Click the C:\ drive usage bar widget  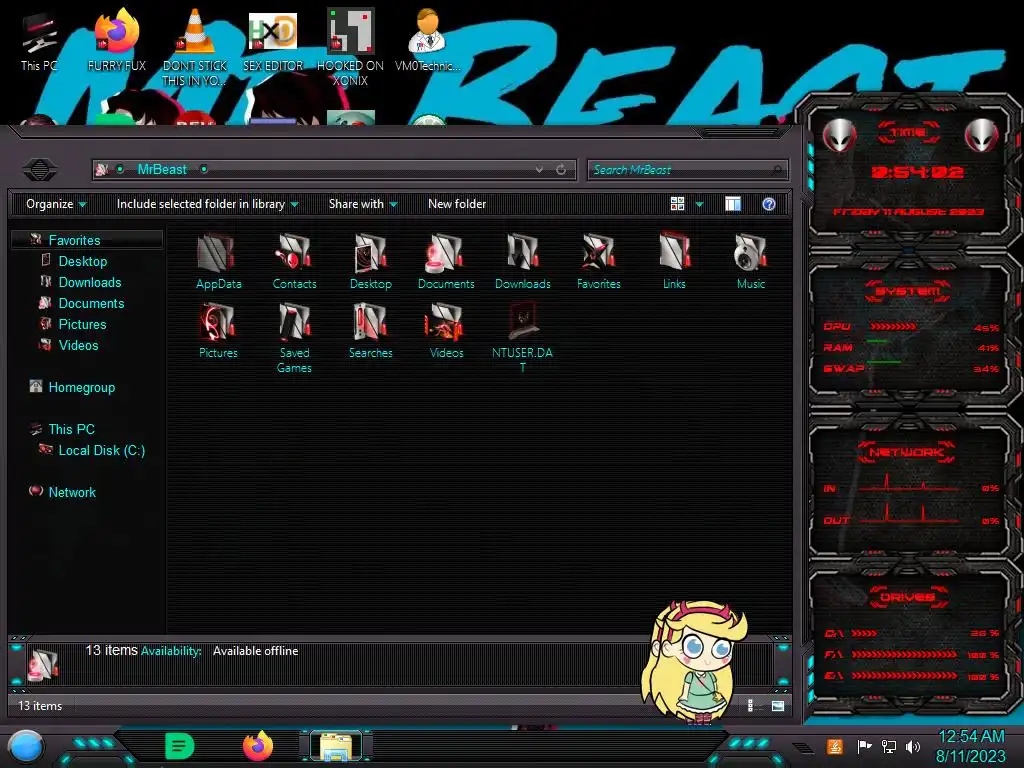[911, 633]
